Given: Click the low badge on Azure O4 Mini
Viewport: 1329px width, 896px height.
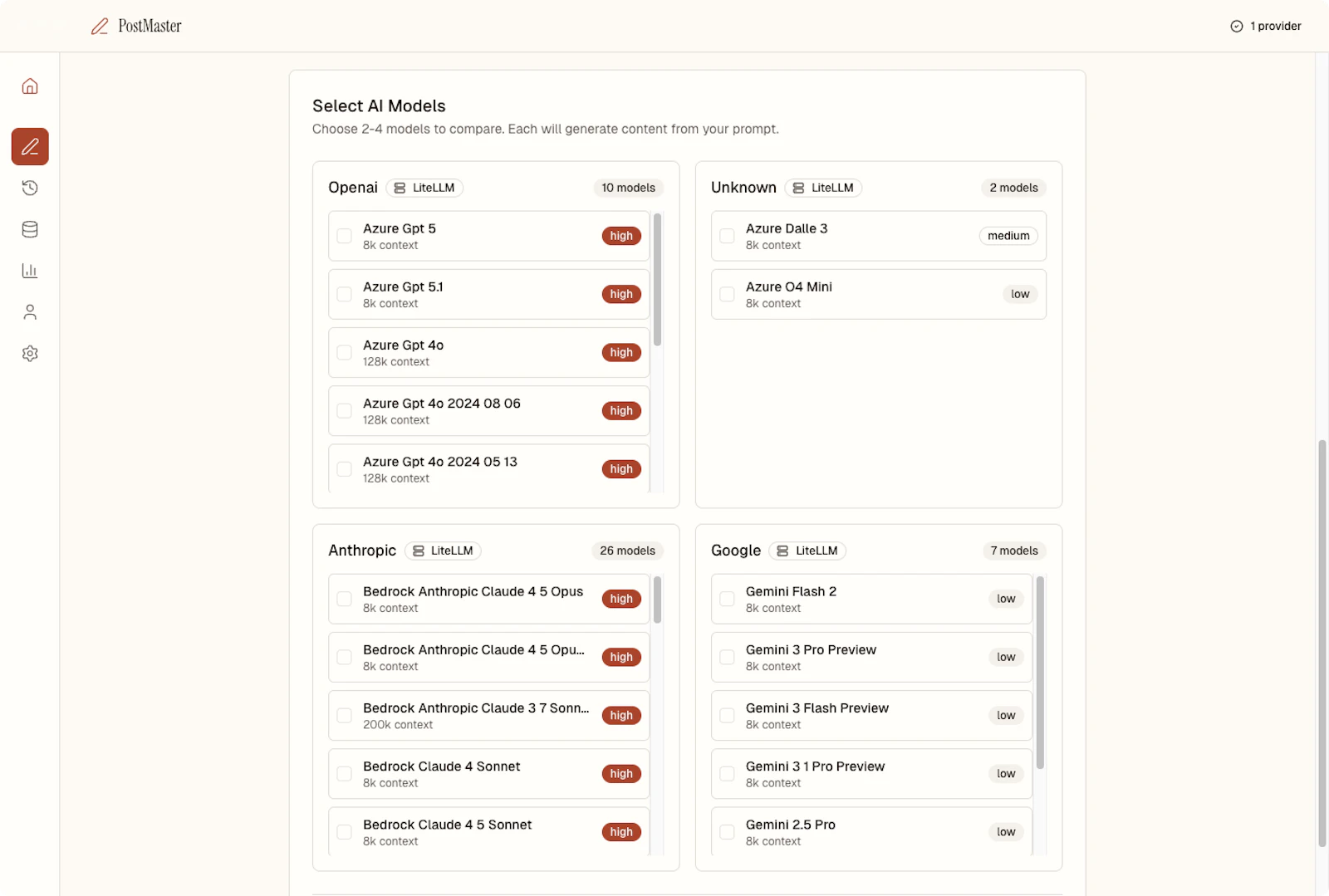Looking at the screenshot, I should tap(1020, 294).
